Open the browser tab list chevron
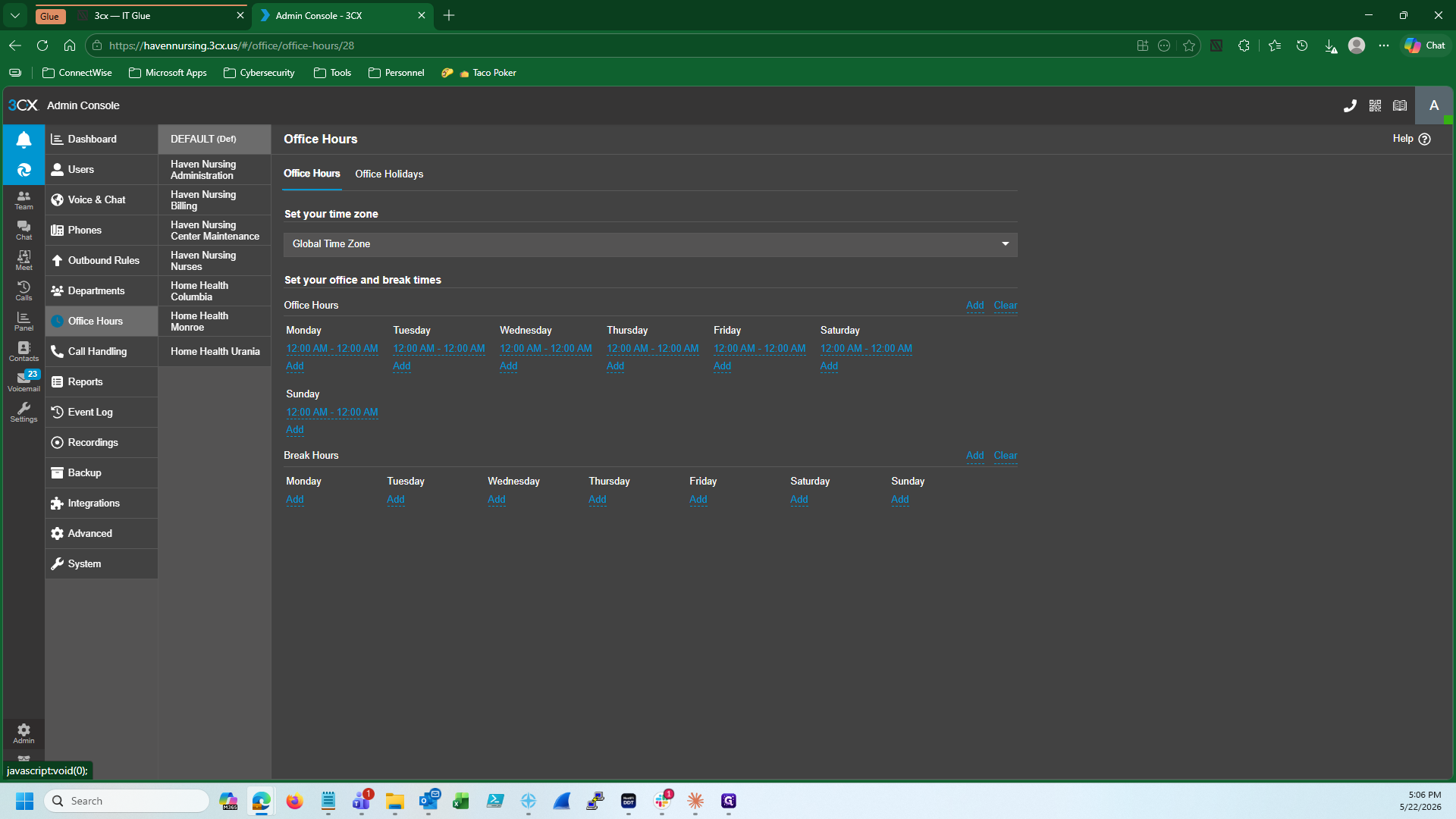The image size is (1456, 819). [14, 15]
